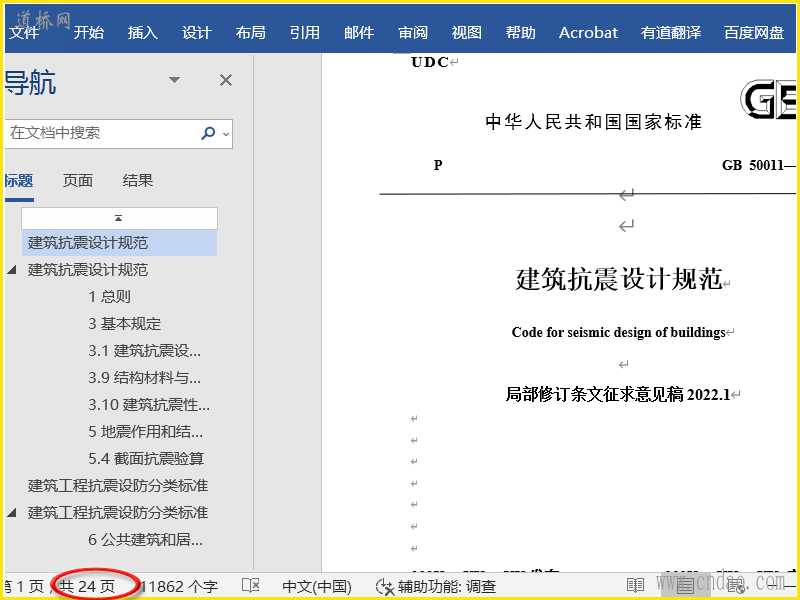Screen dimensions: 800x600
Task: Collapse the second 建筑工程抗震设防分类标准 heading tree
Action: [x=12, y=513]
